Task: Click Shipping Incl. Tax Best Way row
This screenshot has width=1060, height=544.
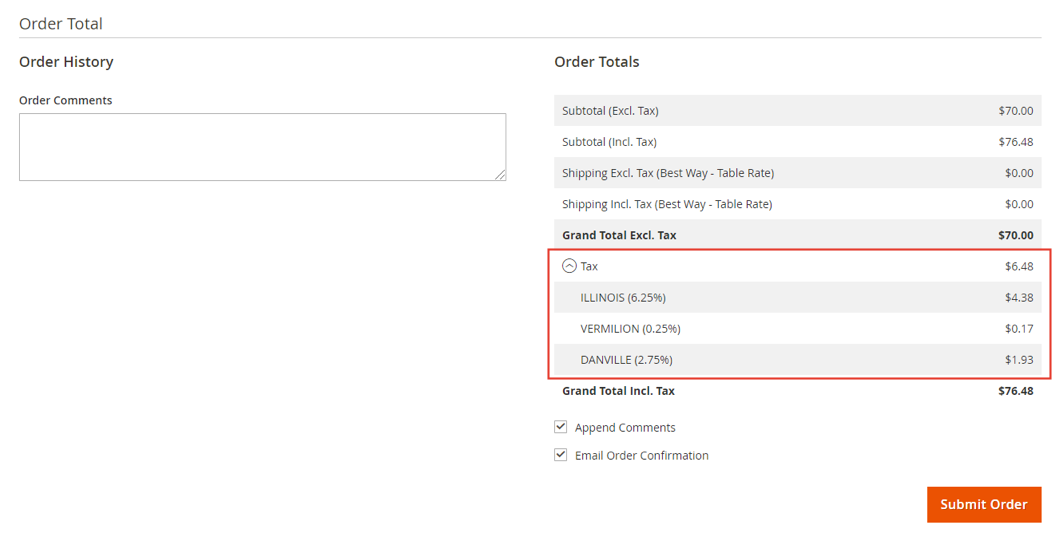Action: click(x=798, y=203)
